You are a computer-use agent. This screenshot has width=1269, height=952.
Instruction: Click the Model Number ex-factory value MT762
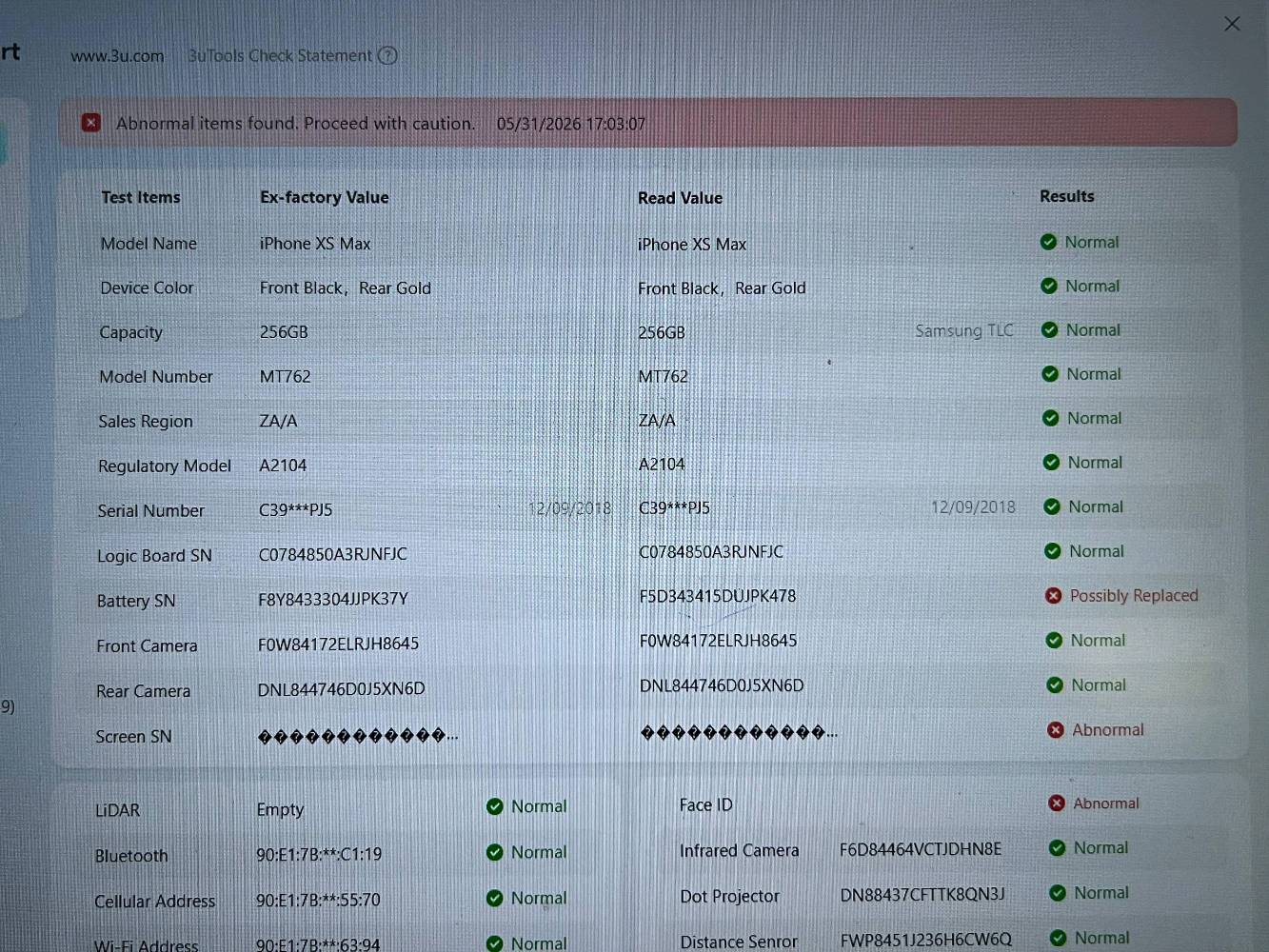point(286,376)
